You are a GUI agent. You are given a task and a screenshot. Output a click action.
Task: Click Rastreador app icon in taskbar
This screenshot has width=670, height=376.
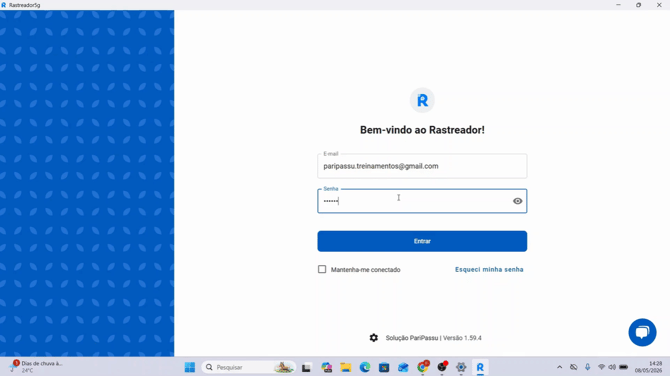[480, 367]
